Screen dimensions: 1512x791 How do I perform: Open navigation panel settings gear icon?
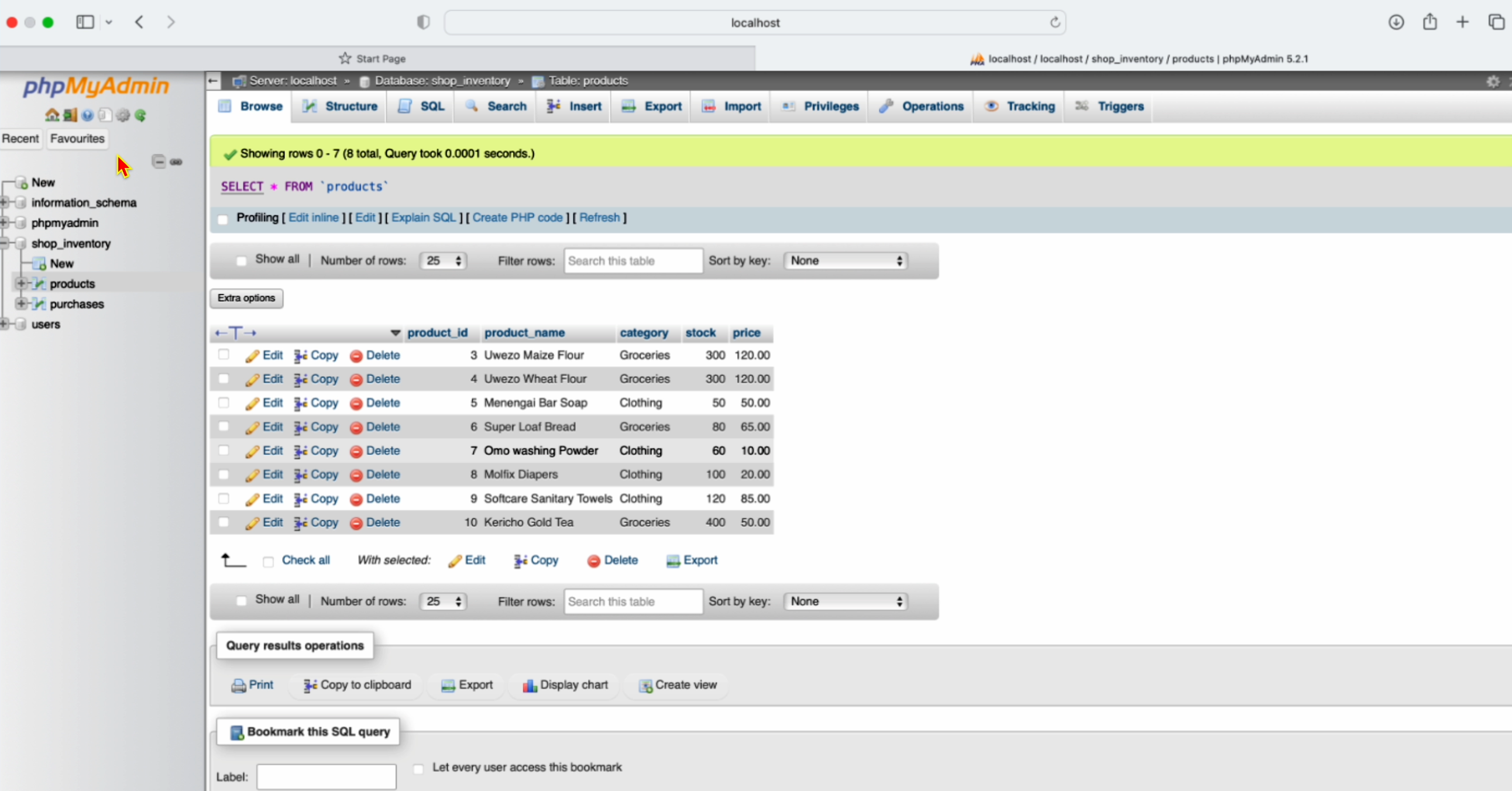pos(123,115)
